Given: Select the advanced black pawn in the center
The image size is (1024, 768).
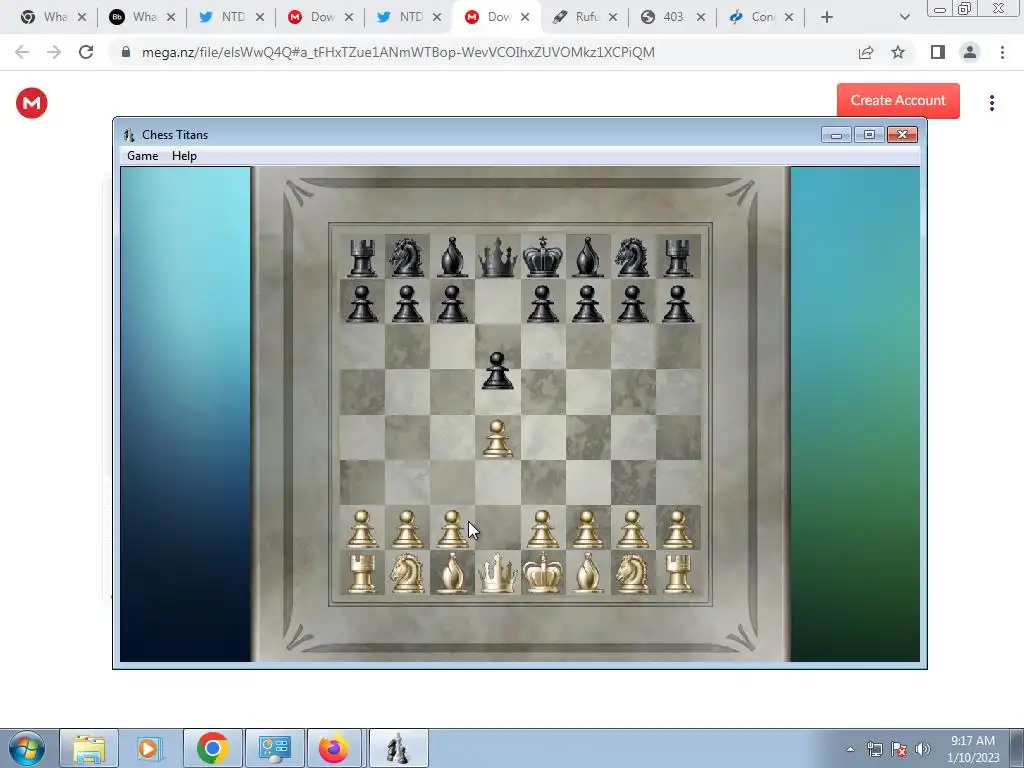Looking at the screenshot, I should pos(498,370).
